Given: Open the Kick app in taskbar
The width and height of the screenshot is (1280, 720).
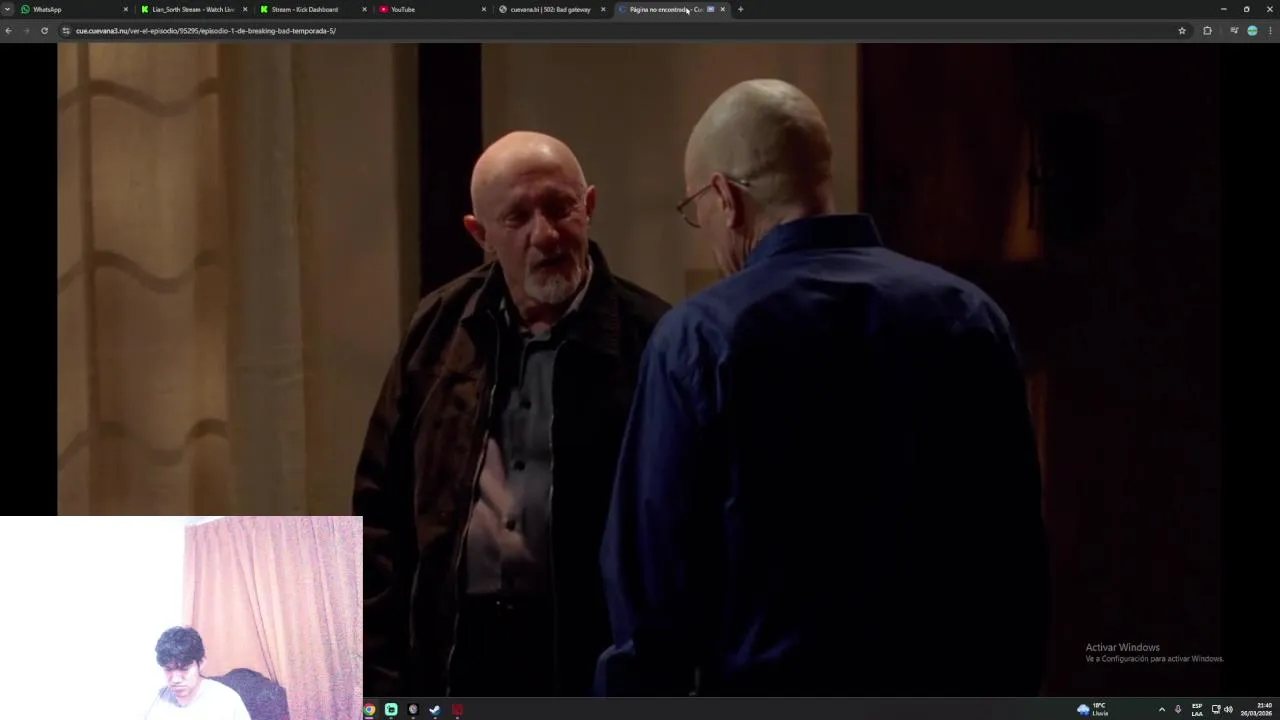Looking at the screenshot, I should pyautogui.click(x=391, y=710).
